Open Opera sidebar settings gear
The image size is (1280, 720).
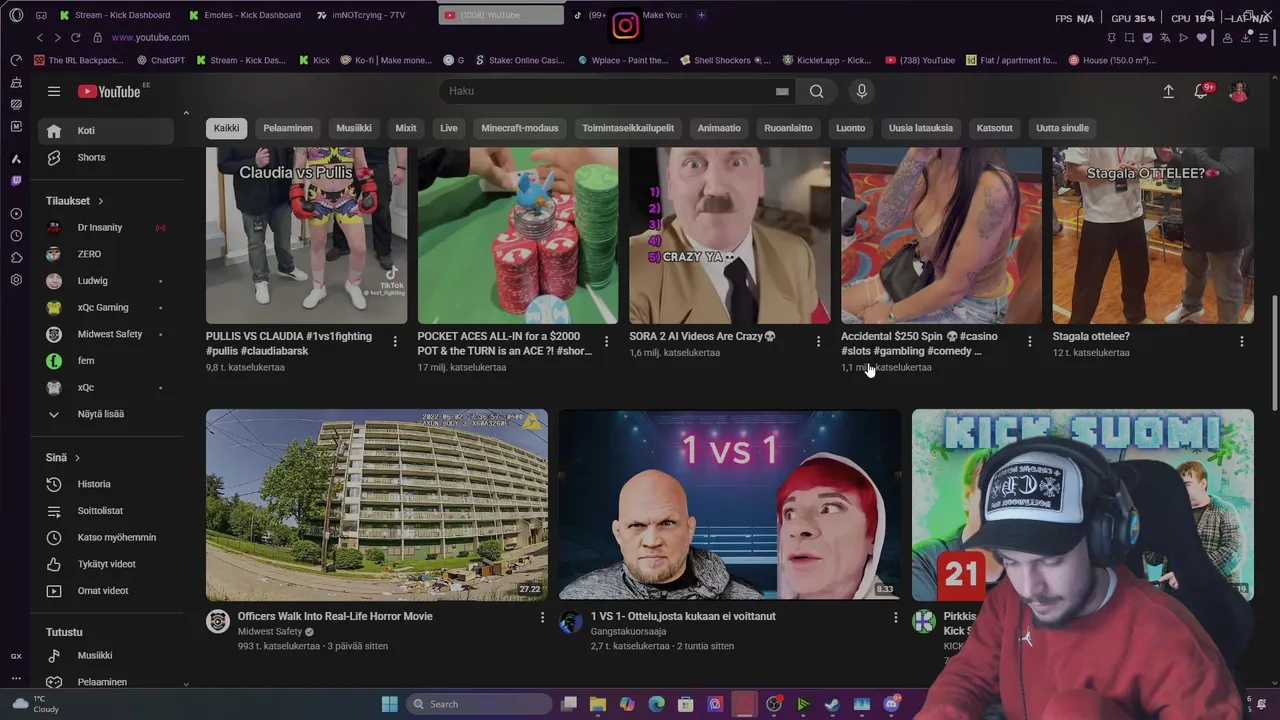tap(16, 280)
